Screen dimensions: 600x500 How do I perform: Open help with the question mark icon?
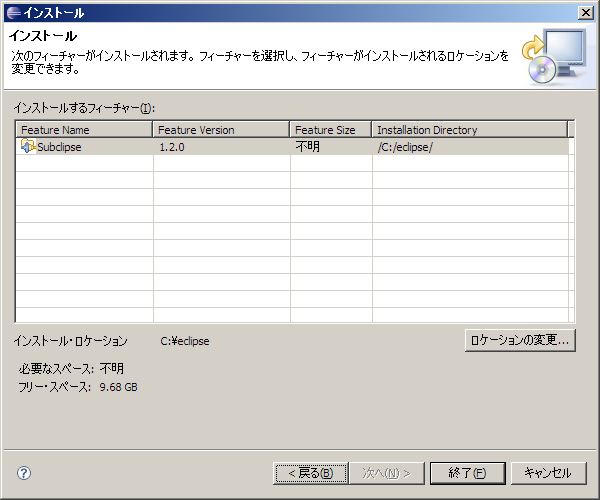pyautogui.click(x=24, y=473)
